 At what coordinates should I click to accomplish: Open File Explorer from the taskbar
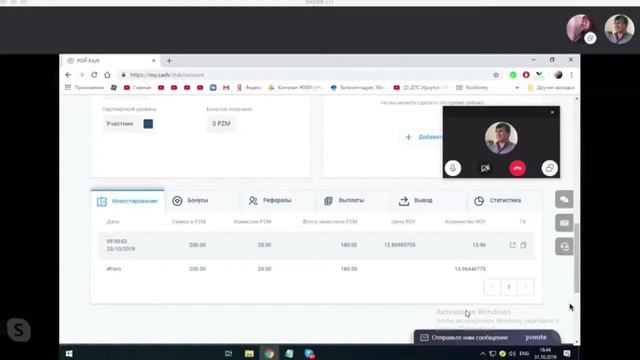point(249,353)
